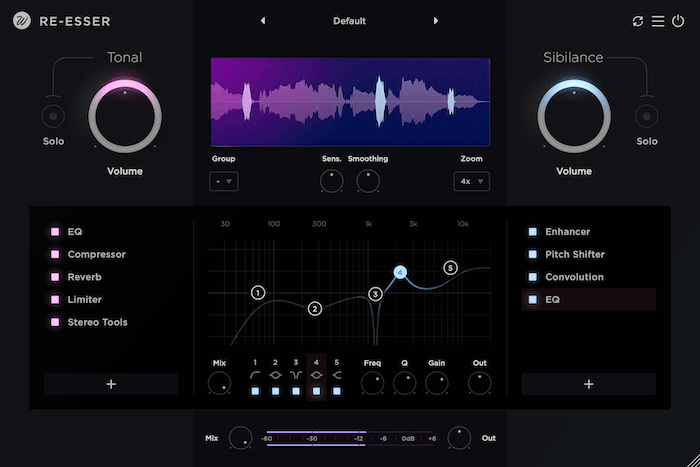Click the EQ Mix knob

pyautogui.click(x=219, y=384)
